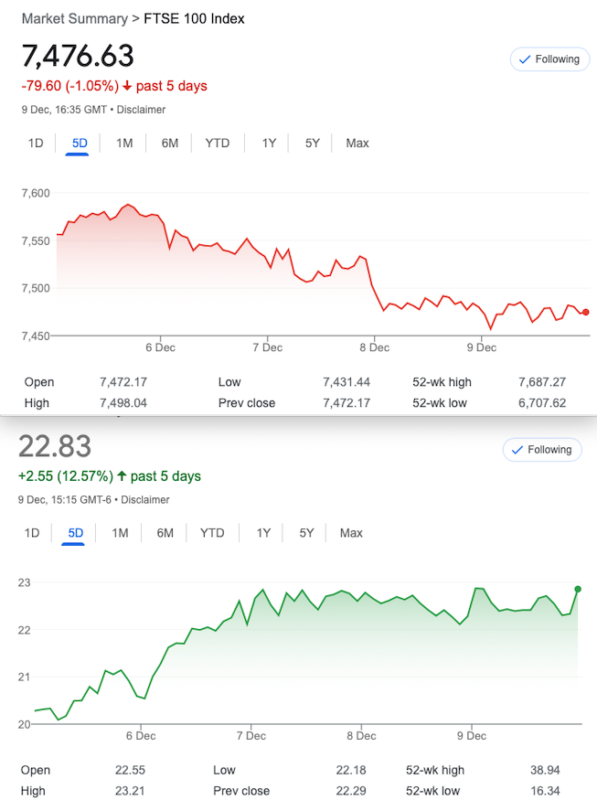Click FTSE 100 Index title text
Image resolution: width=597 pixels, height=800 pixels.
[194, 19]
